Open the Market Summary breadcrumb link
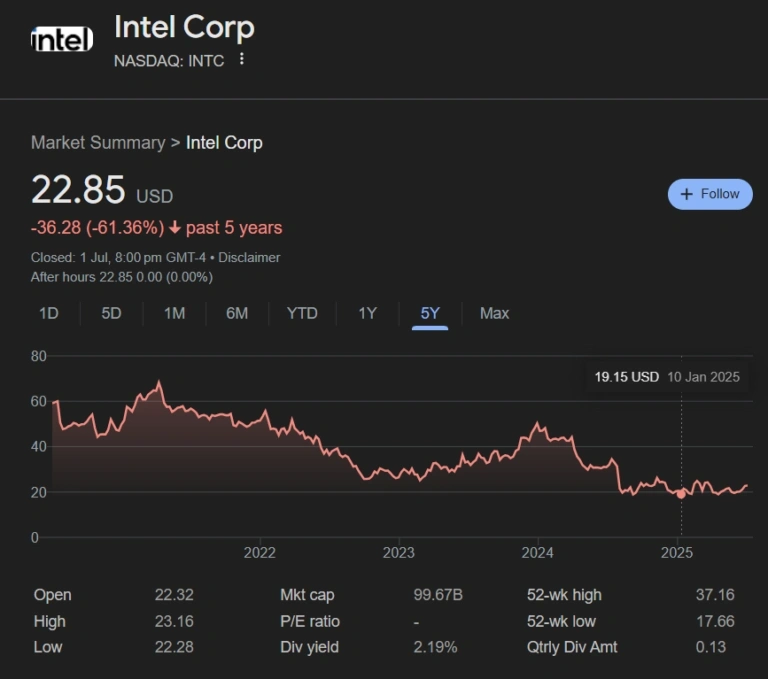Image resolution: width=768 pixels, height=679 pixels. [98, 143]
